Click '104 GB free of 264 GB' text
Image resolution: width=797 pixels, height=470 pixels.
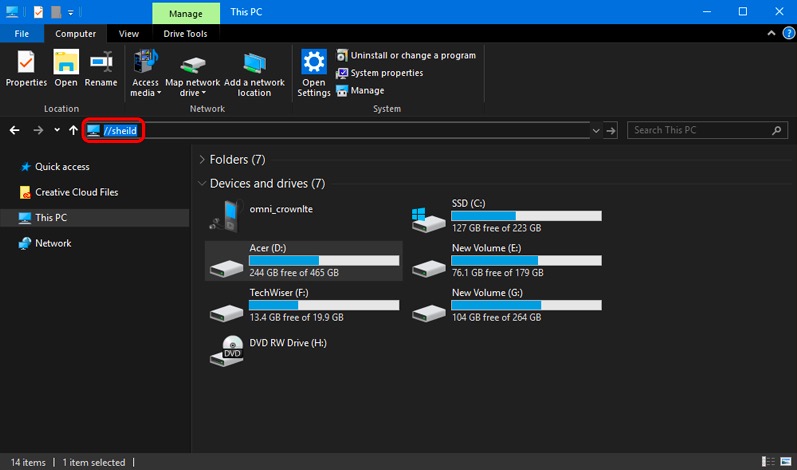497,318
